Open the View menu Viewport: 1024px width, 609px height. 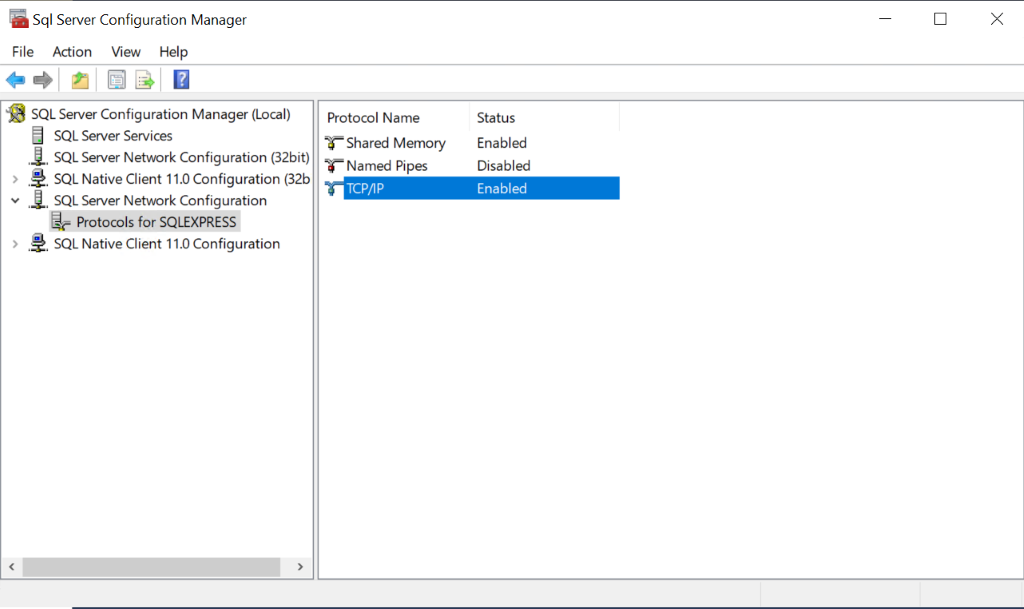click(126, 52)
